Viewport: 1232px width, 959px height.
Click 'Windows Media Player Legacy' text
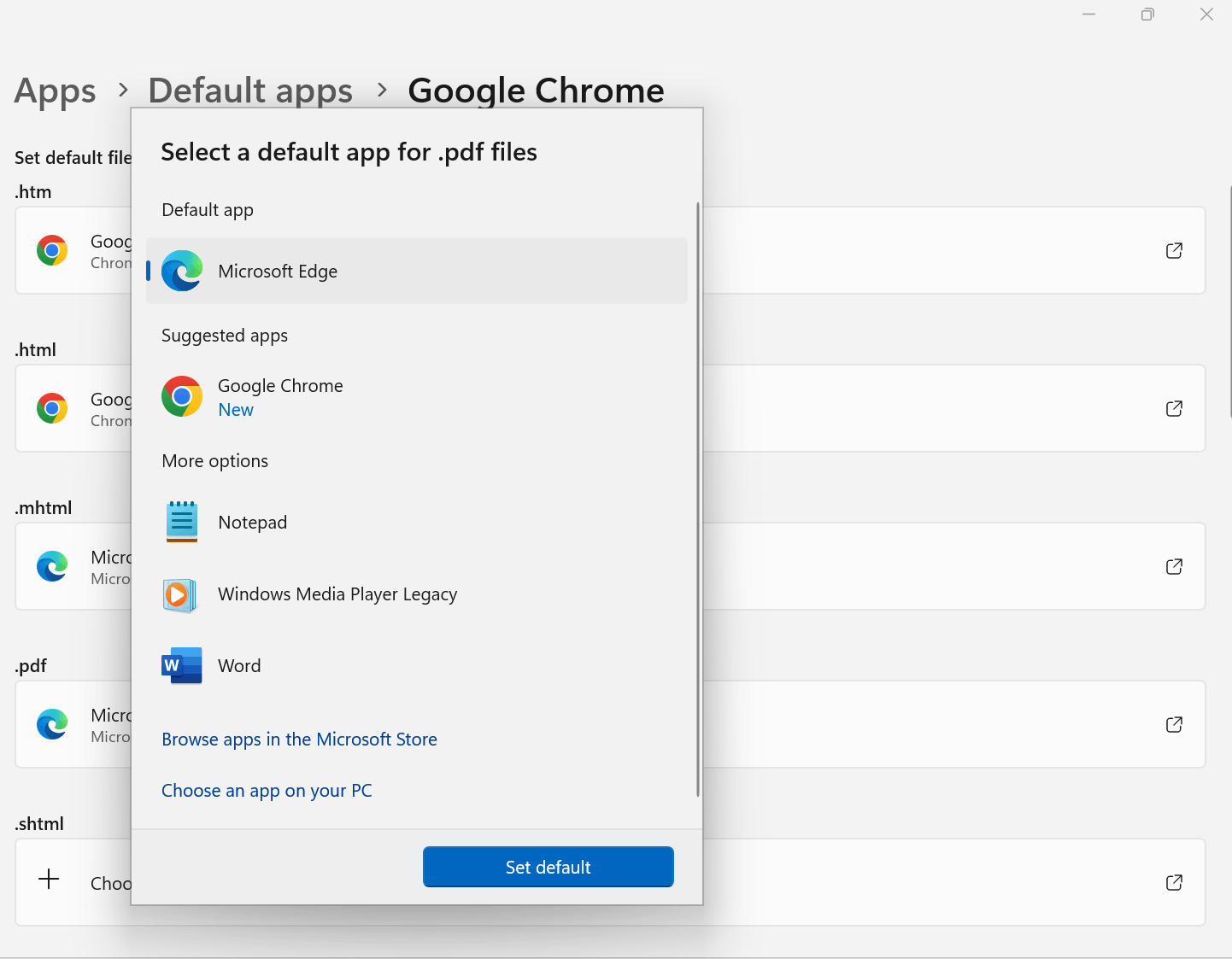tap(337, 594)
